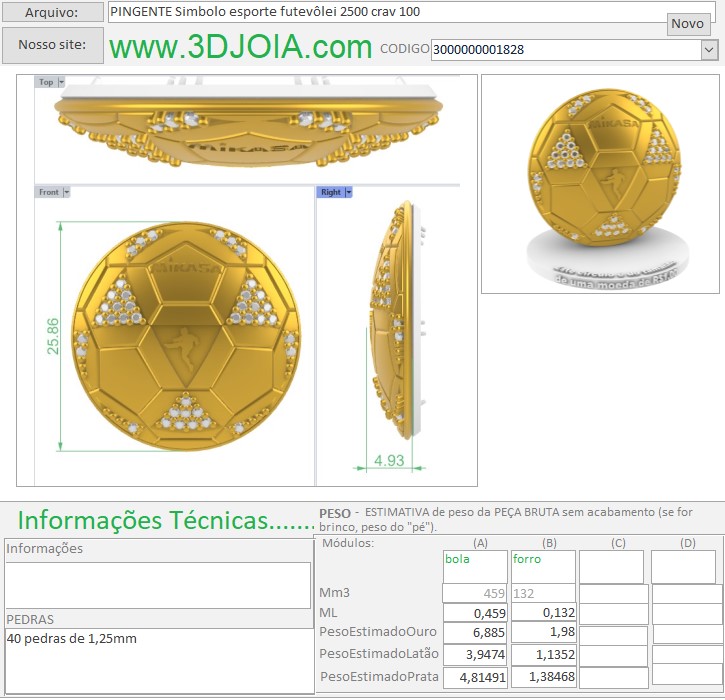
Task: Open the Front viewport dropdown arrow
Action: pyautogui.click(x=67, y=192)
